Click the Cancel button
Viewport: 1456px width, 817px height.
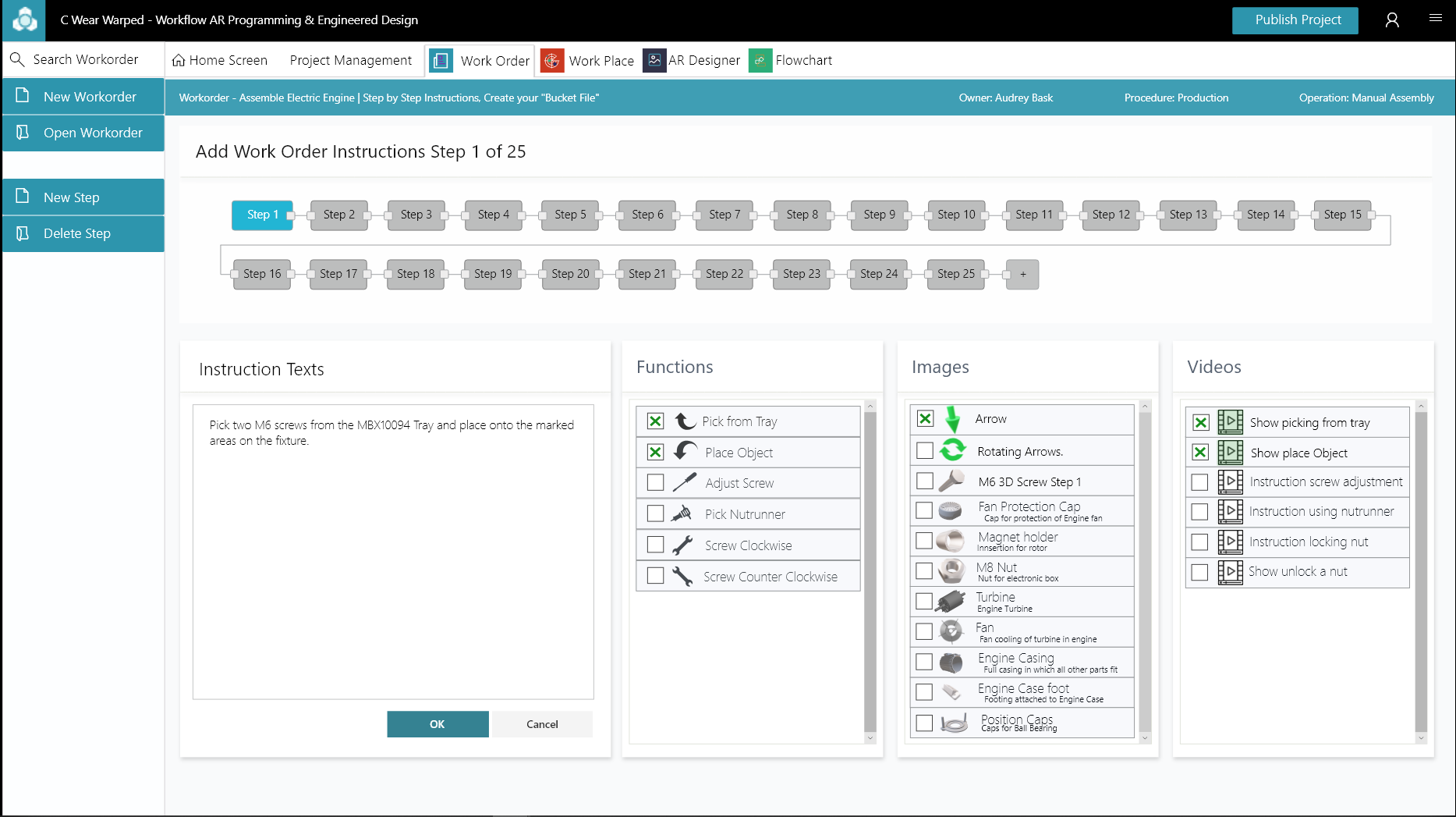(x=542, y=724)
